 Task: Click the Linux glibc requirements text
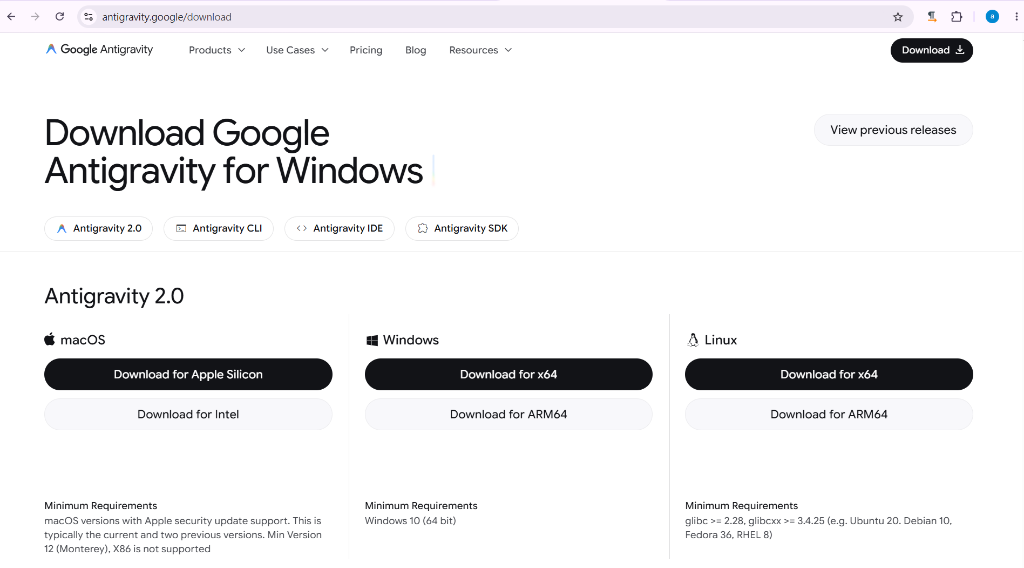coord(818,528)
